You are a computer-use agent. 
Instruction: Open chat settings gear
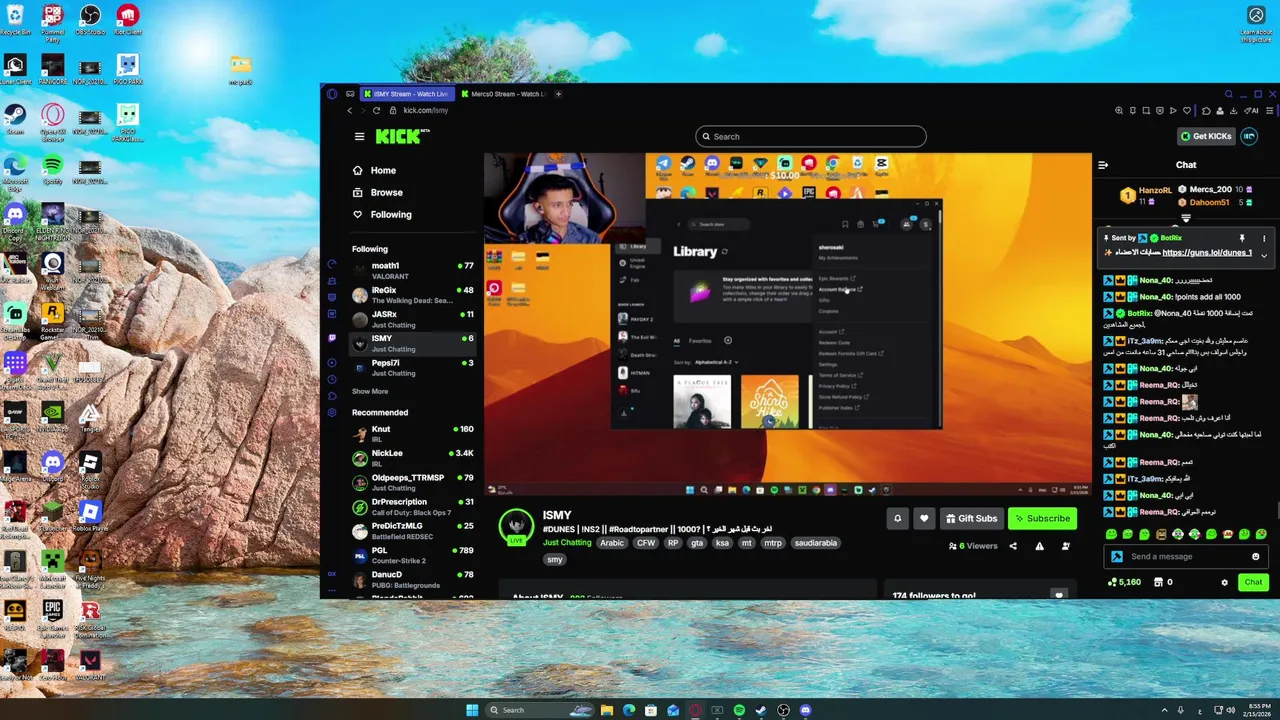(1224, 582)
